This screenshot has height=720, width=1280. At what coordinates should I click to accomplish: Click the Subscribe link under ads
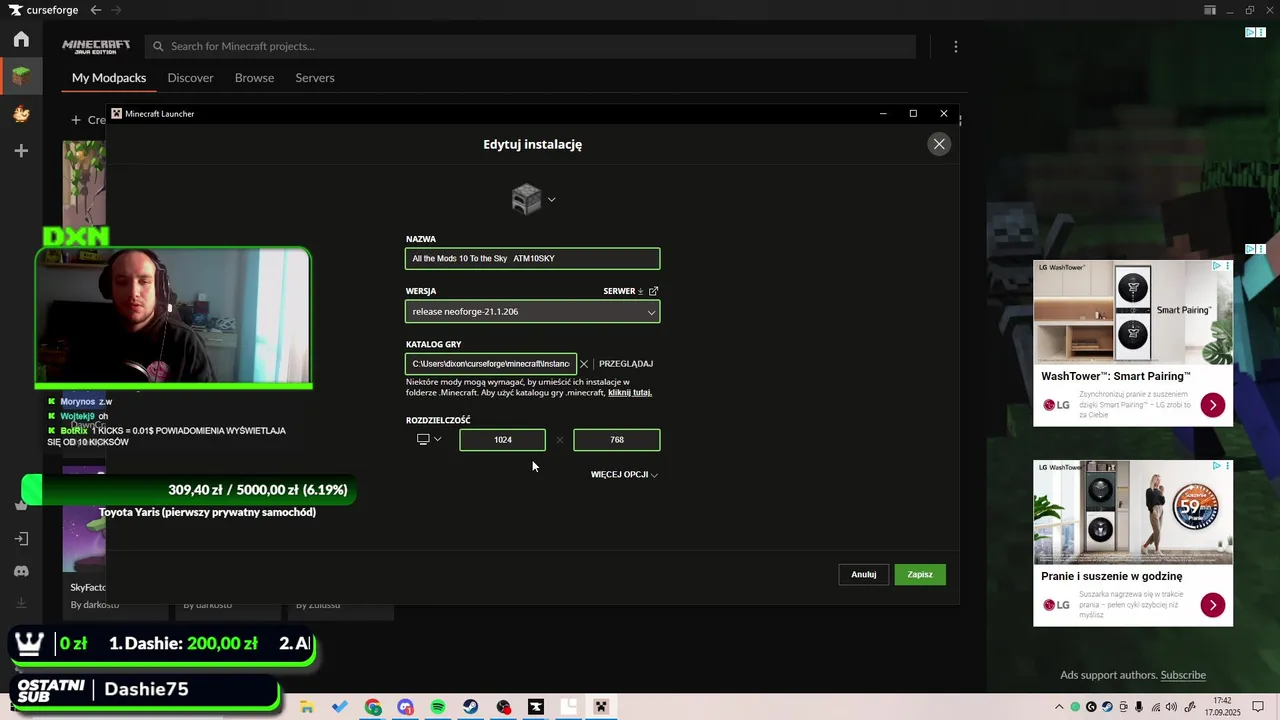pos(1183,675)
